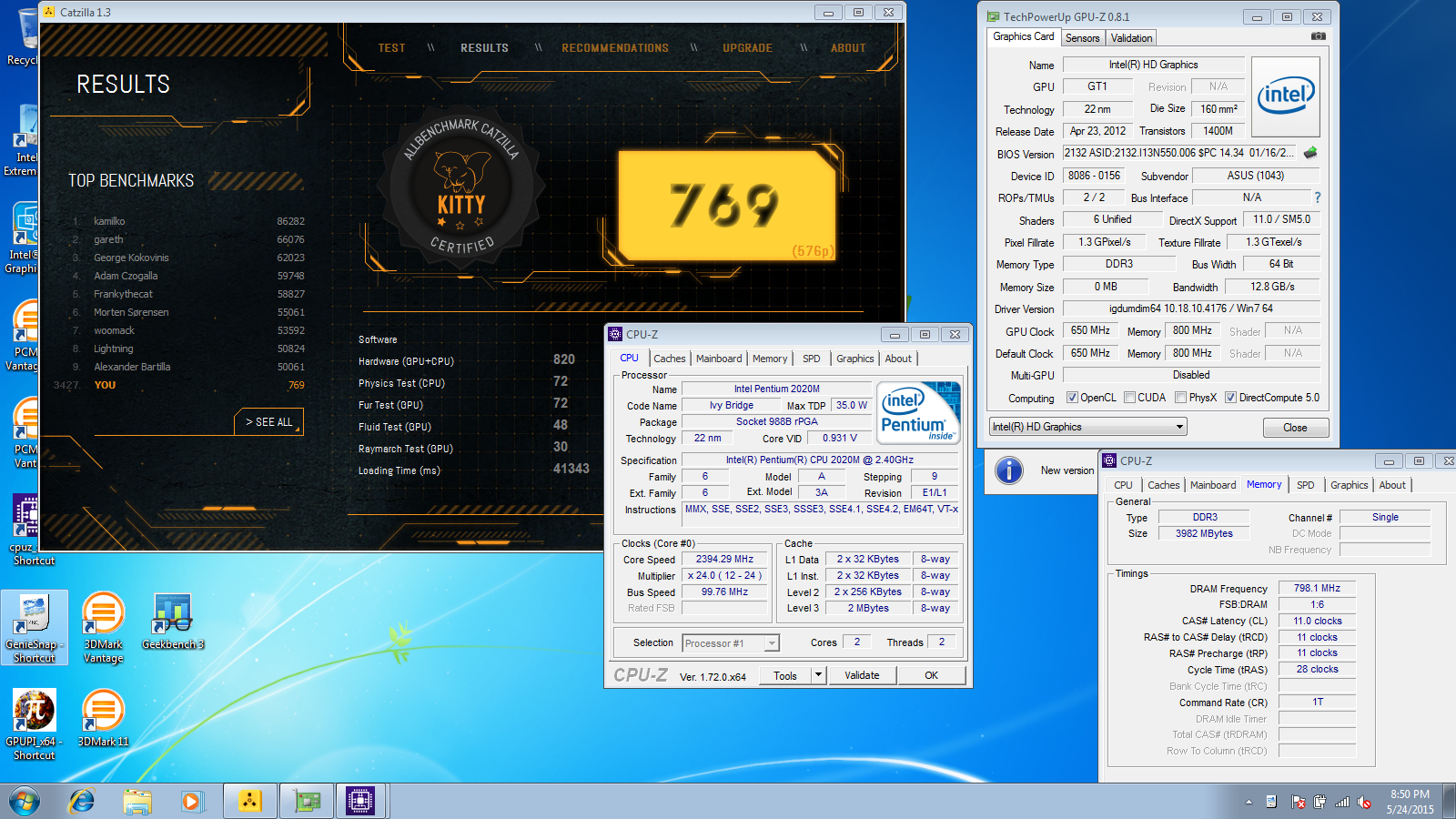Screen dimensions: 1456x819
Task: Toggle the DirectCompute 5.0 checkbox
Action: coord(1230,398)
